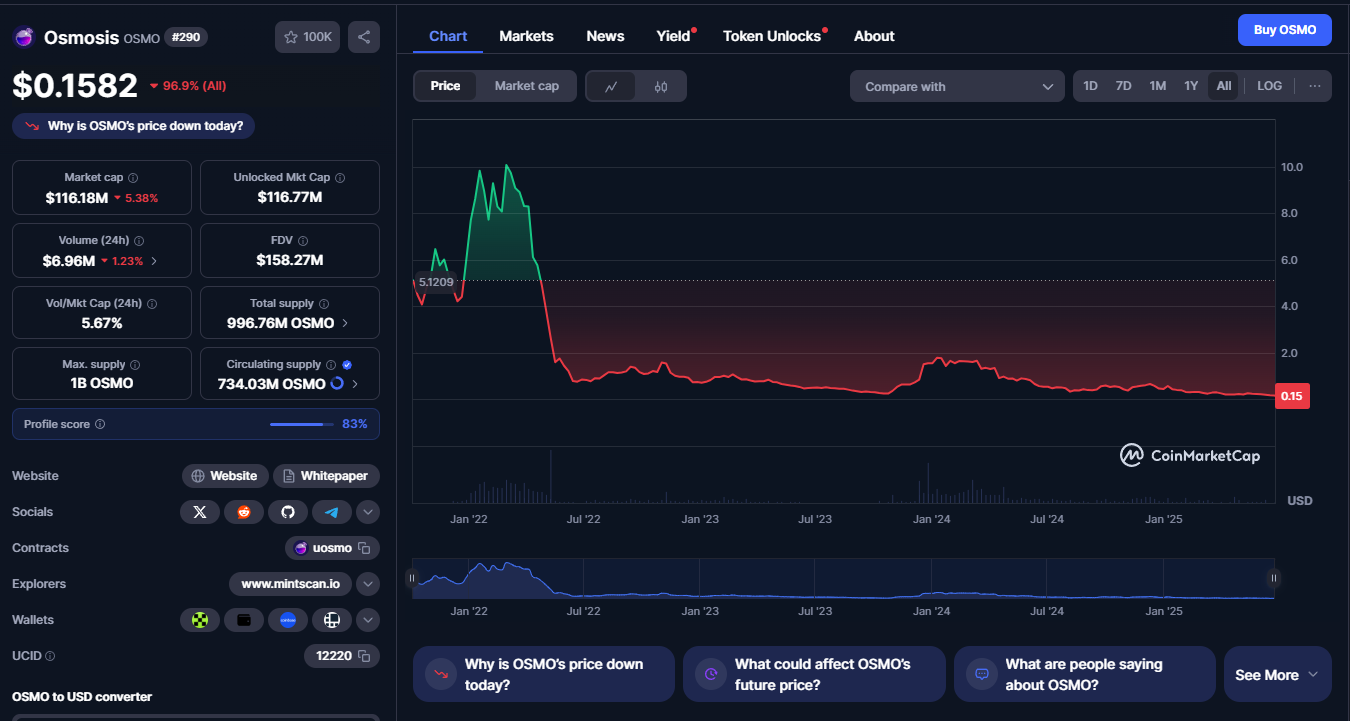The image size is (1350, 721).
Task: Click info icon beside Volume (24h)
Action: 139,241
